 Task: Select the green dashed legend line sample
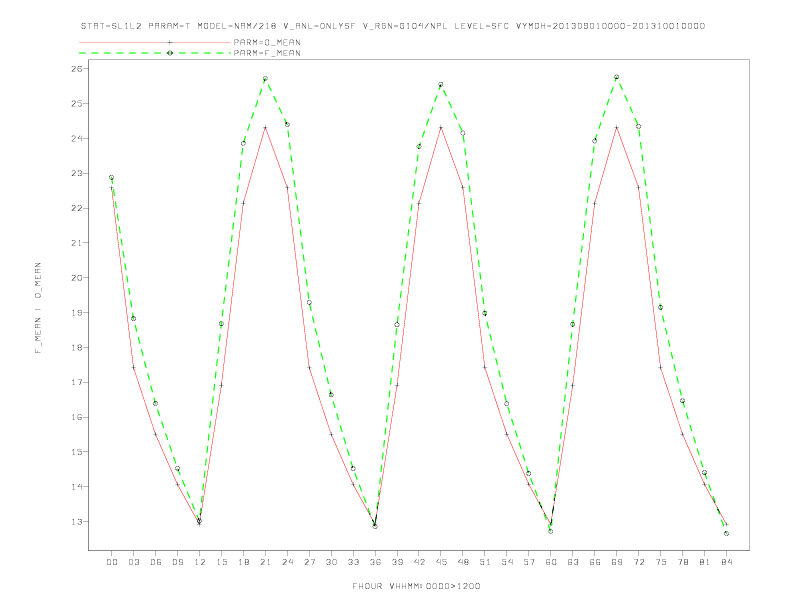[155, 53]
